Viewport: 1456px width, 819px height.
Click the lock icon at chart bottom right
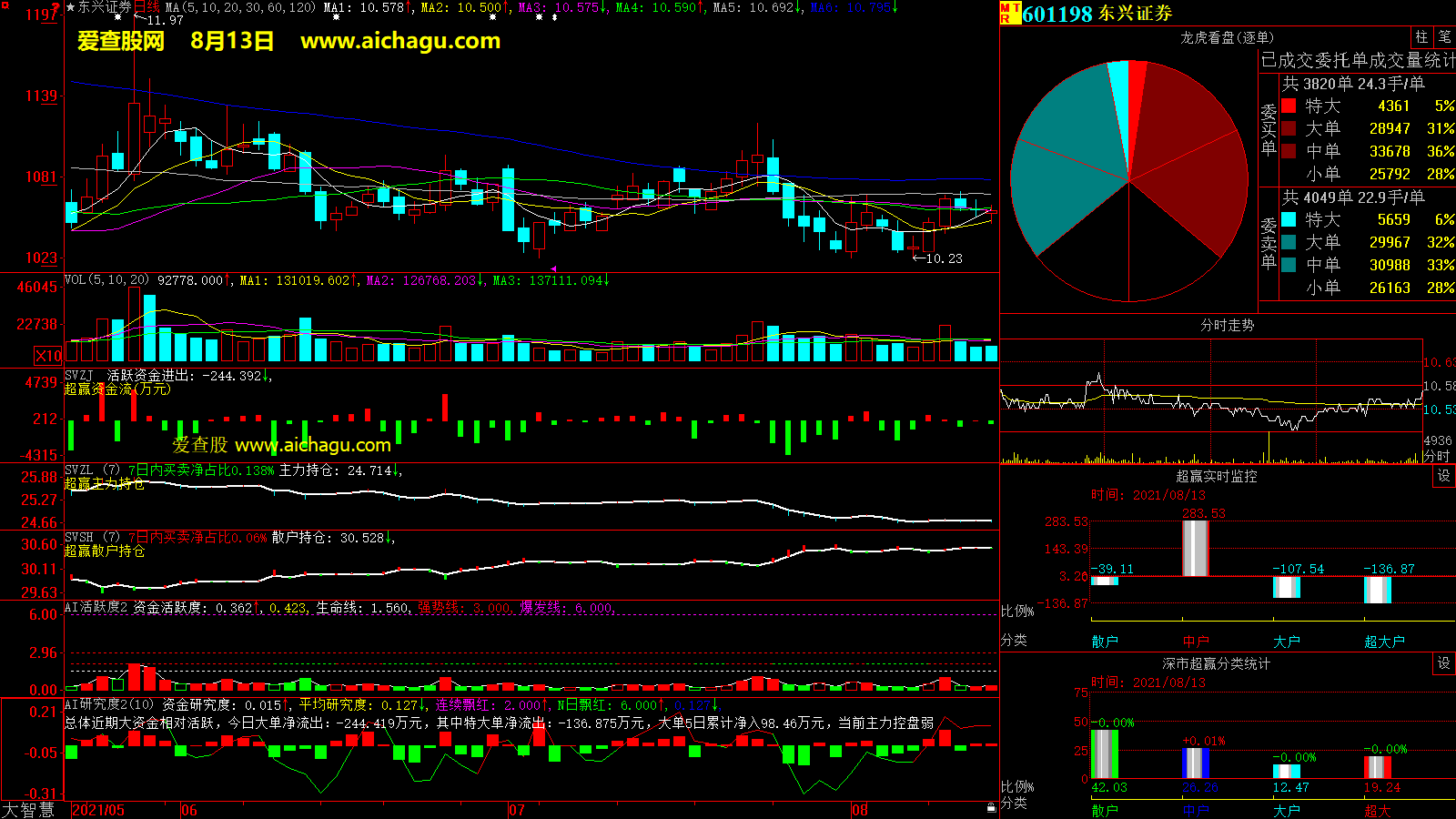click(991, 807)
